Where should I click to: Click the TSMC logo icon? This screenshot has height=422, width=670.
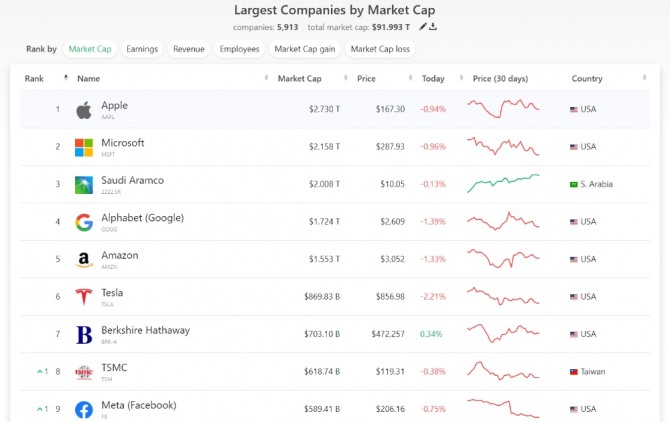84,372
